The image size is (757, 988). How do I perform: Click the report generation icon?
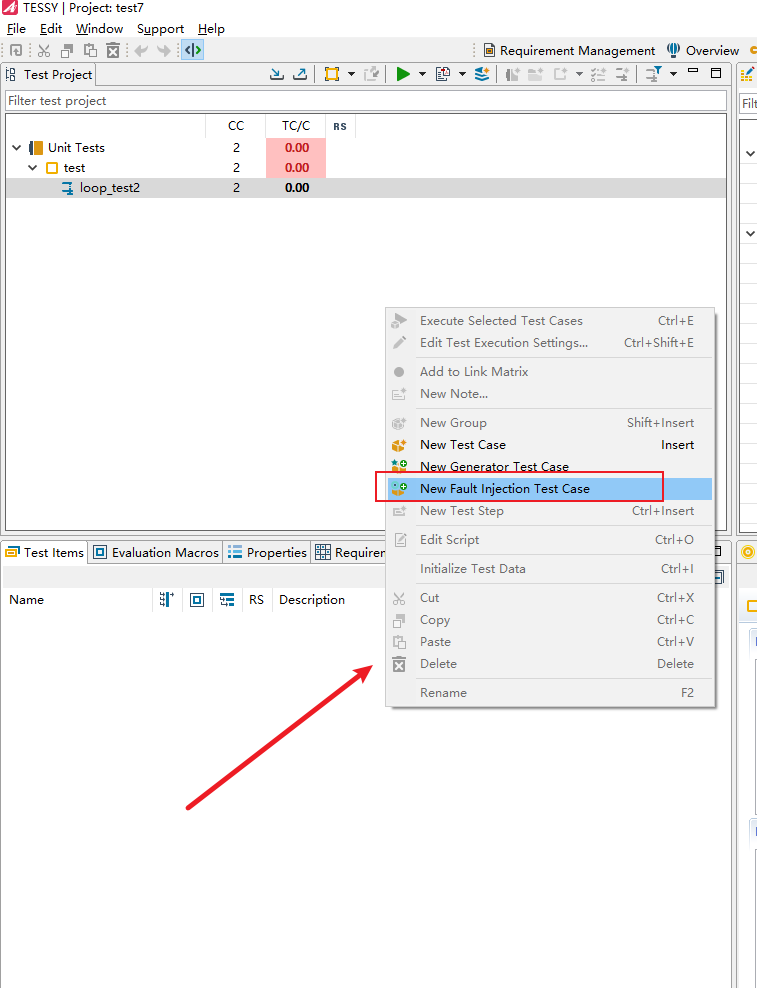(x=443, y=74)
